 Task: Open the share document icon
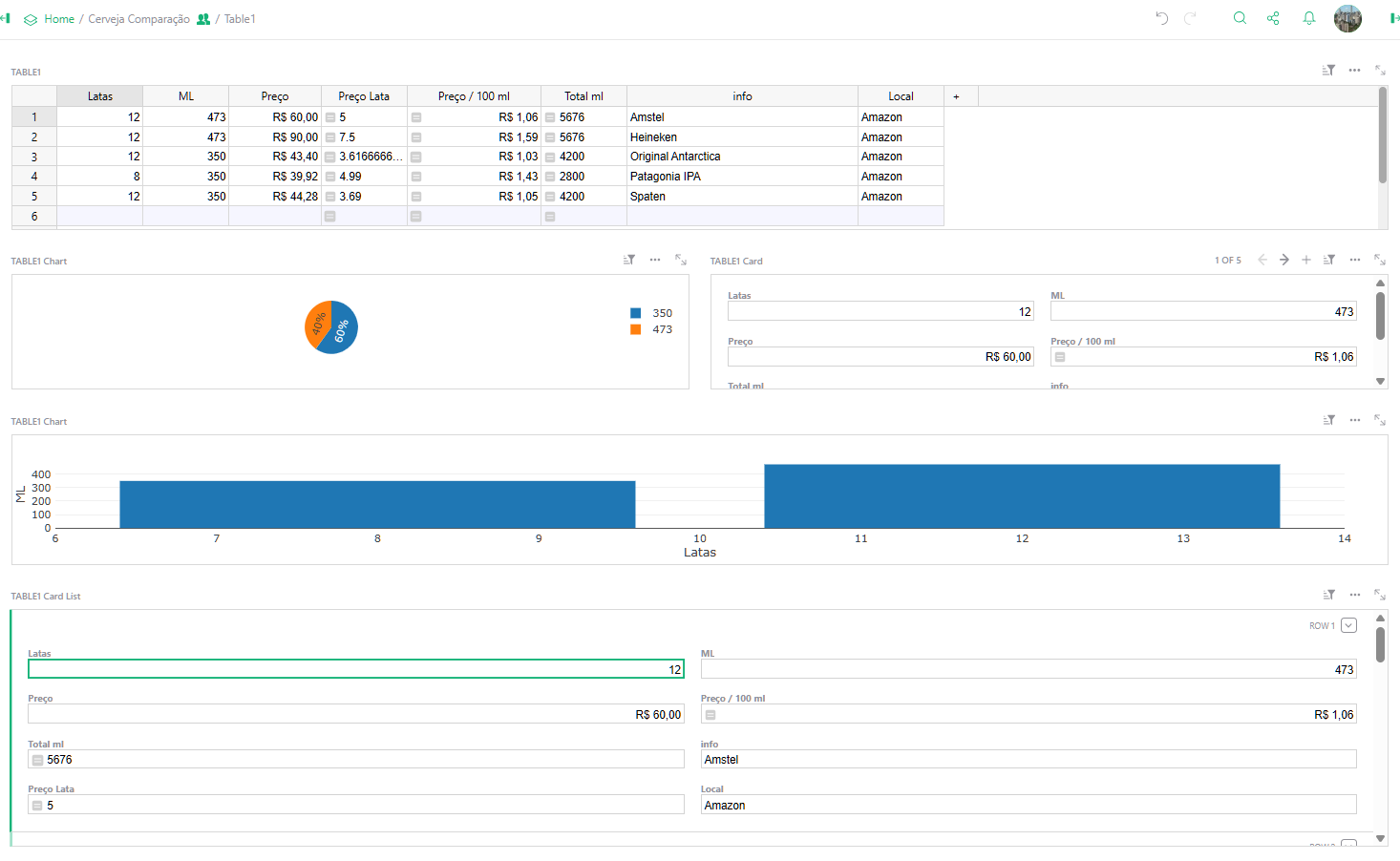1273,18
